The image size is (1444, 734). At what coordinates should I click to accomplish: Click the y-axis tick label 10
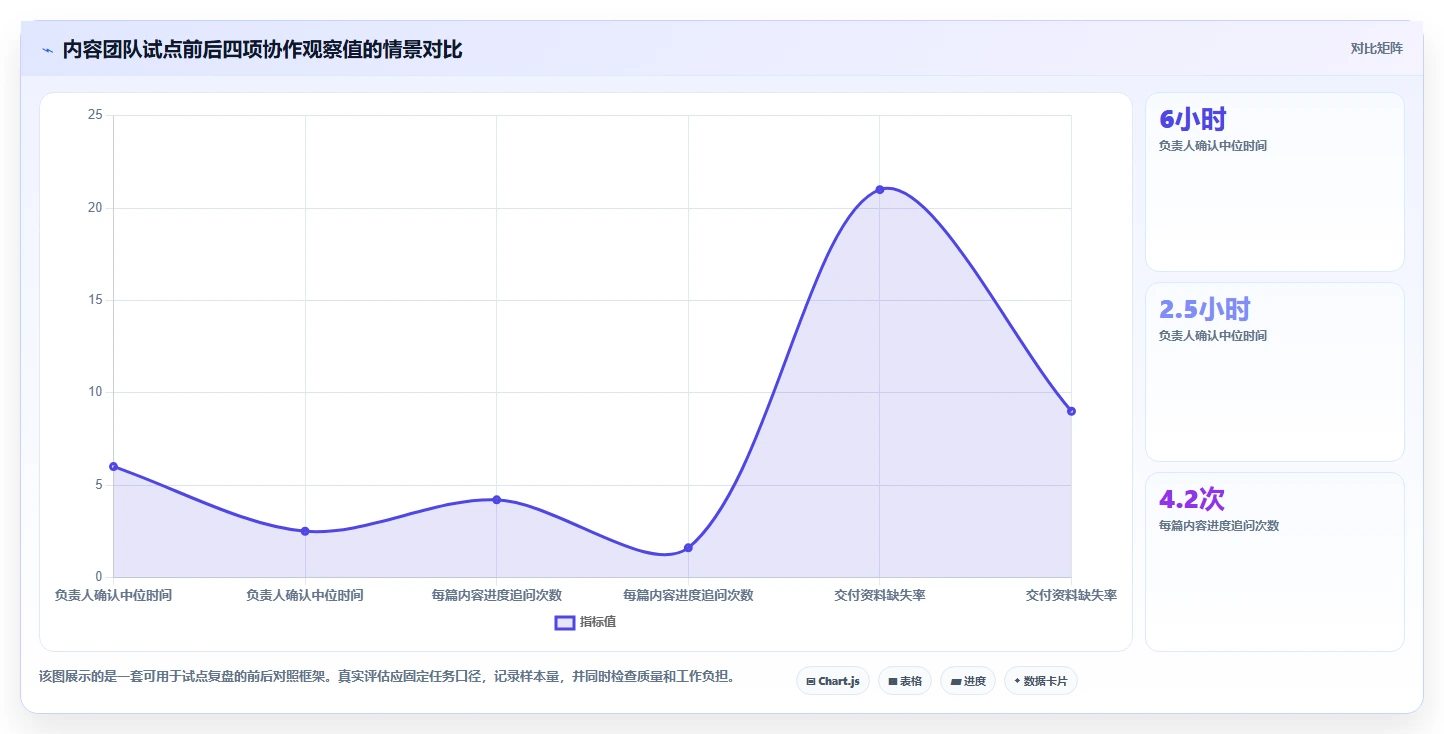coord(95,392)
